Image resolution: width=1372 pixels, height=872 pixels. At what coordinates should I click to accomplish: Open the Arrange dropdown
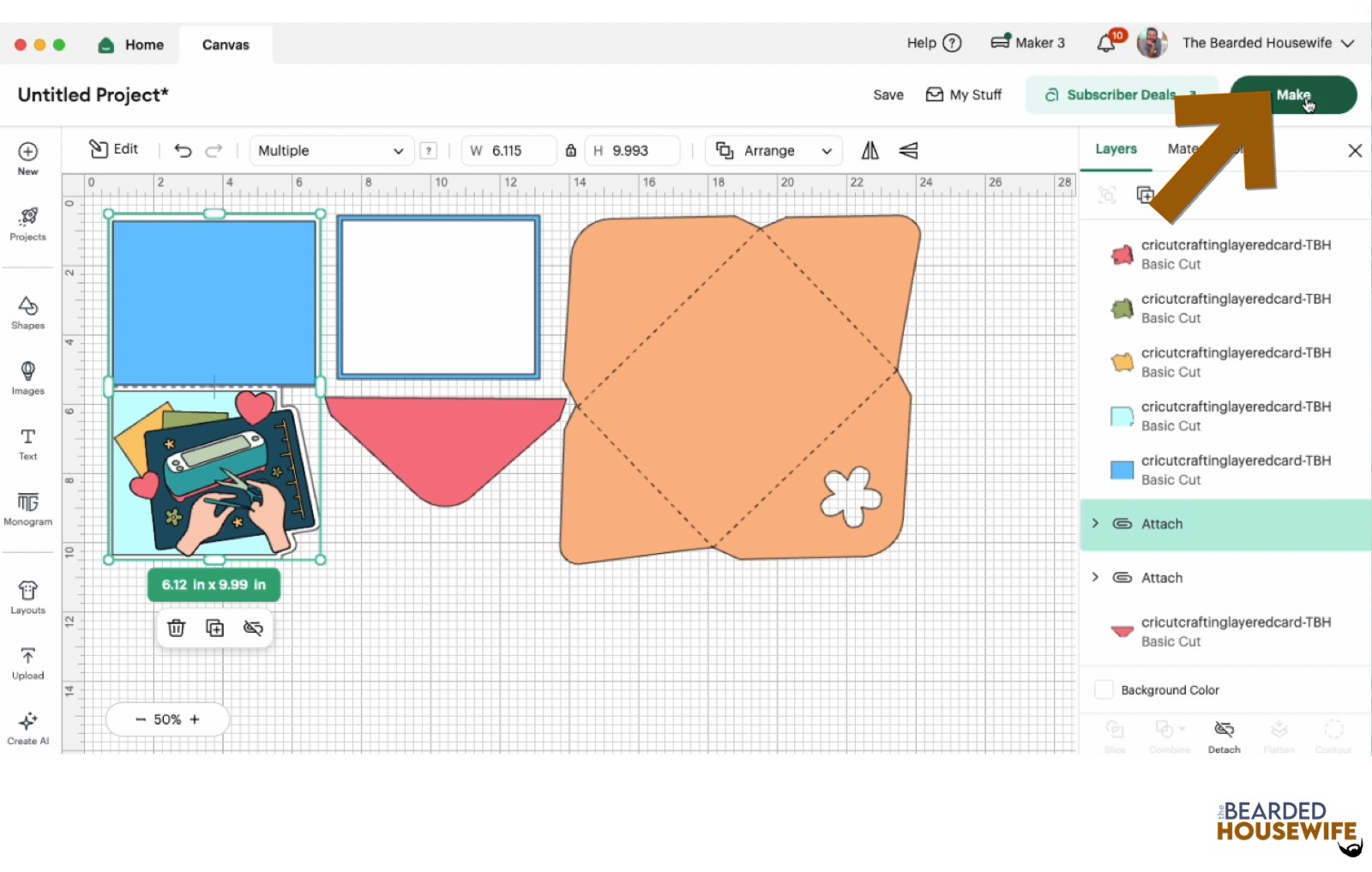click(x=773, y=151)
